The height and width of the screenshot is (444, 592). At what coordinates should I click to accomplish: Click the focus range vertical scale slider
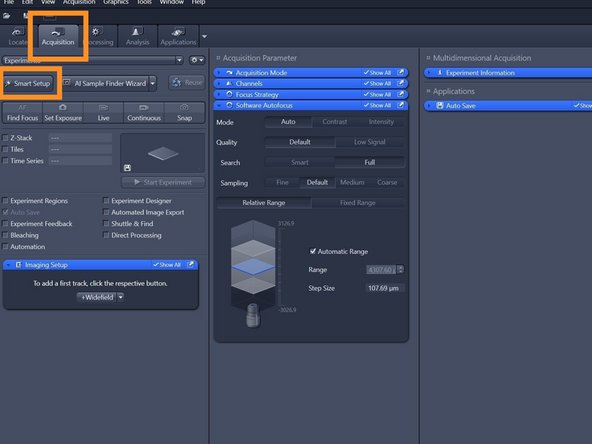click(280, 267)
